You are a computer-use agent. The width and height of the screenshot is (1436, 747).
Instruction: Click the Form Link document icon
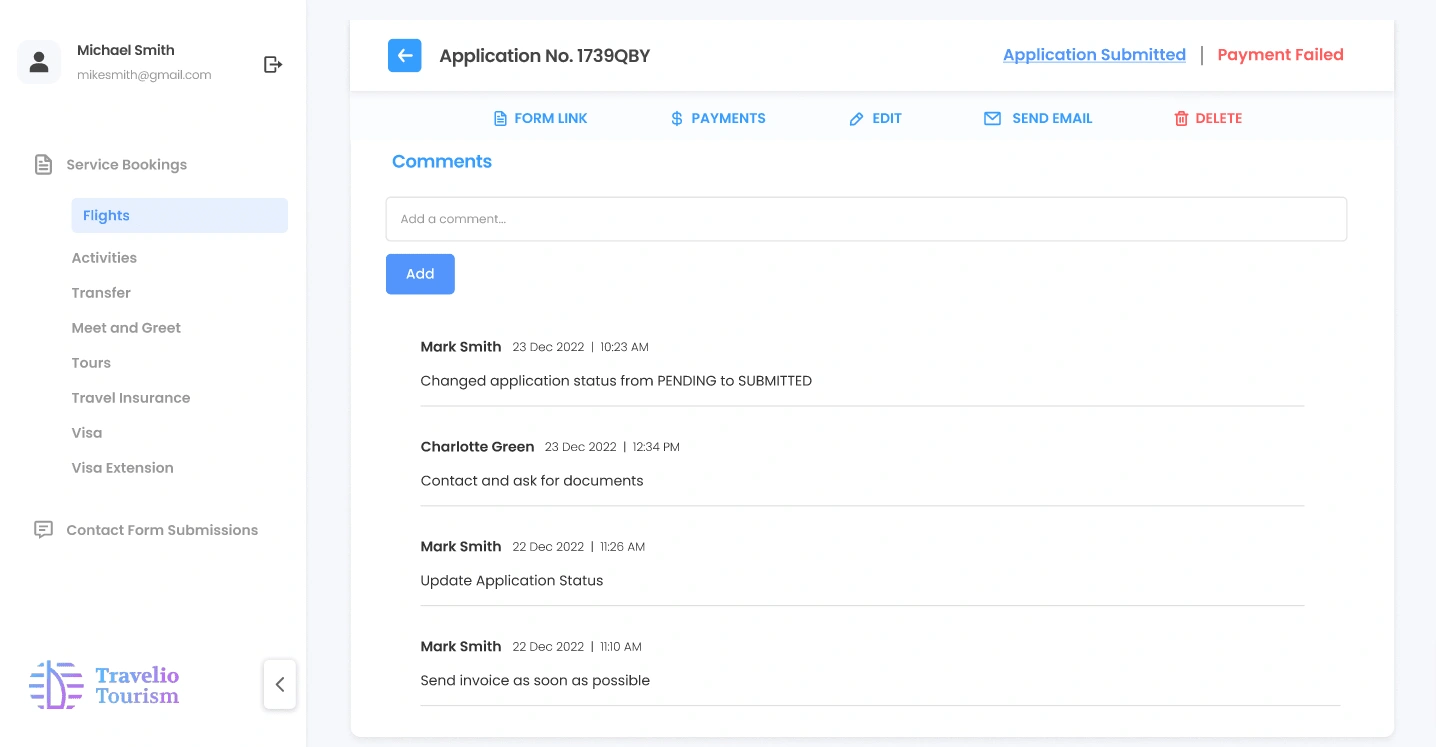click(500, 119)
